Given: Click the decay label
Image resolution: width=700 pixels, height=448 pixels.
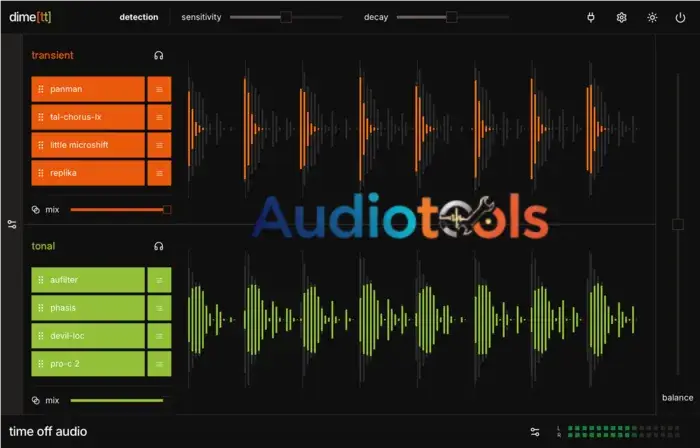Looking at the screenshot, I should click(x=376, y=17).
